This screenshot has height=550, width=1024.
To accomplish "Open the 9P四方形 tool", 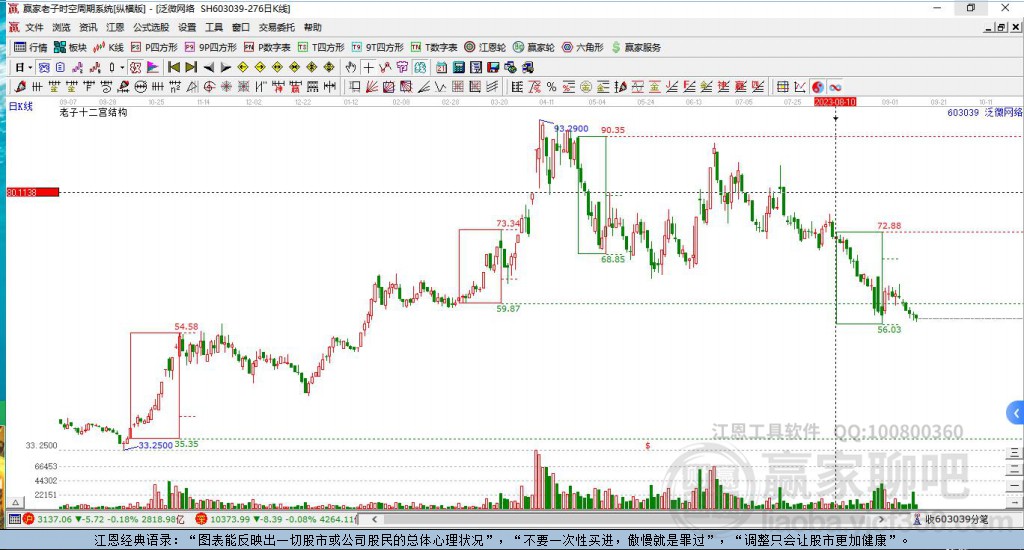I will pos(210,47).
